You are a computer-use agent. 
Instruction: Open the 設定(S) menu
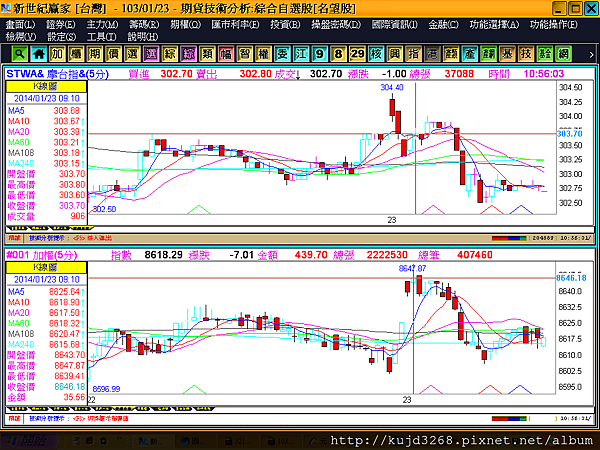pyautogui.click(x=61, y=37)
